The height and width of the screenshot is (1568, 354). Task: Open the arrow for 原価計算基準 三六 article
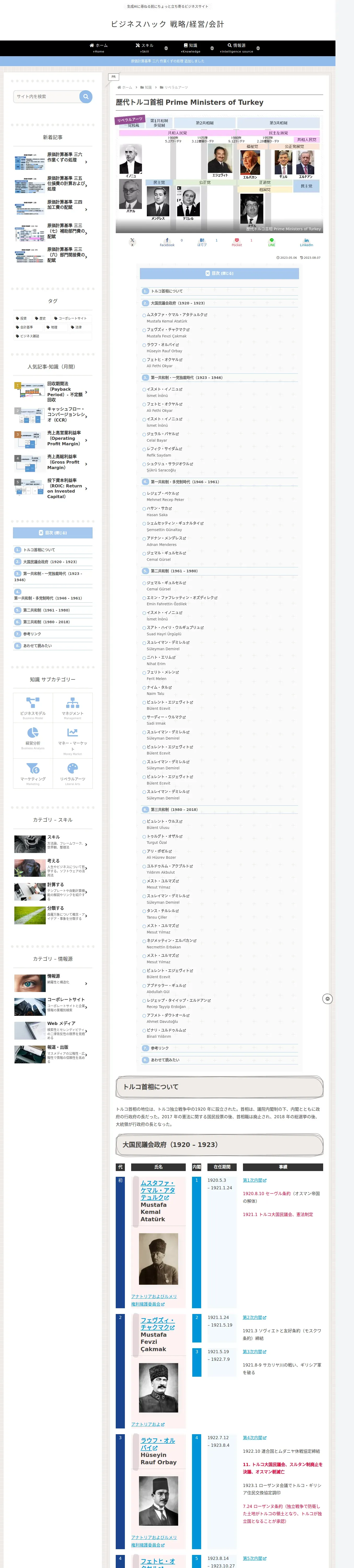coord(86,162)
